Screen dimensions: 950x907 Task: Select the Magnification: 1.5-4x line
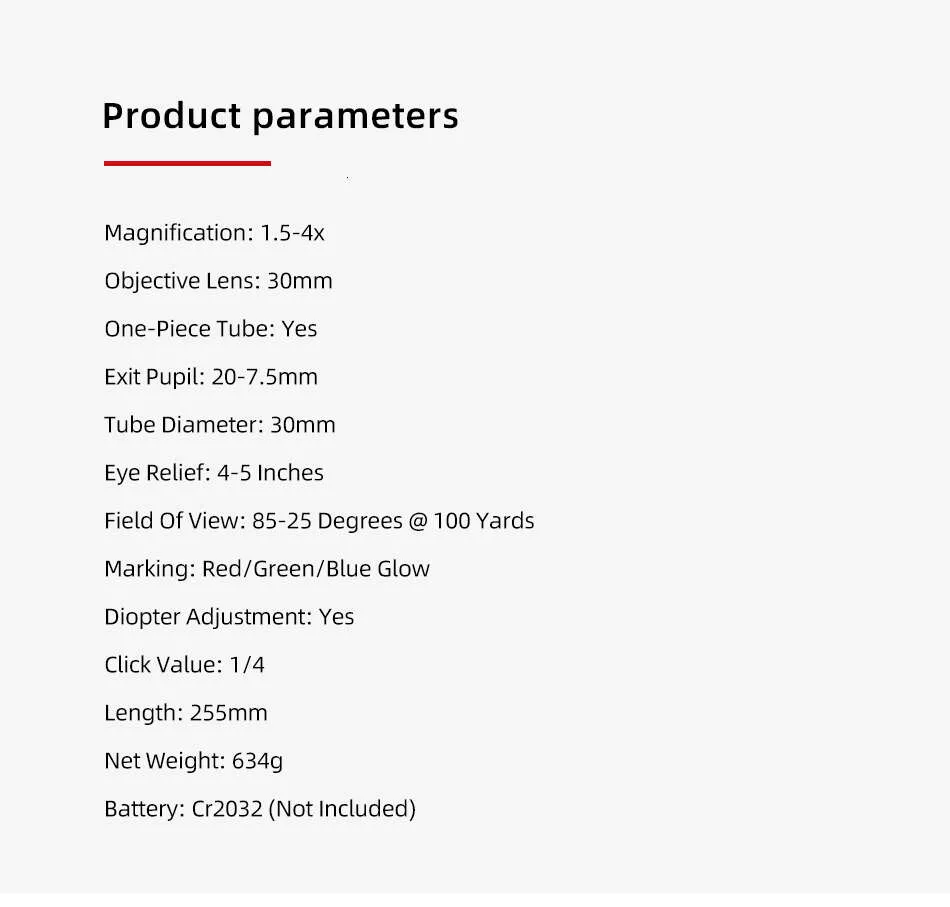pos(214,233)
